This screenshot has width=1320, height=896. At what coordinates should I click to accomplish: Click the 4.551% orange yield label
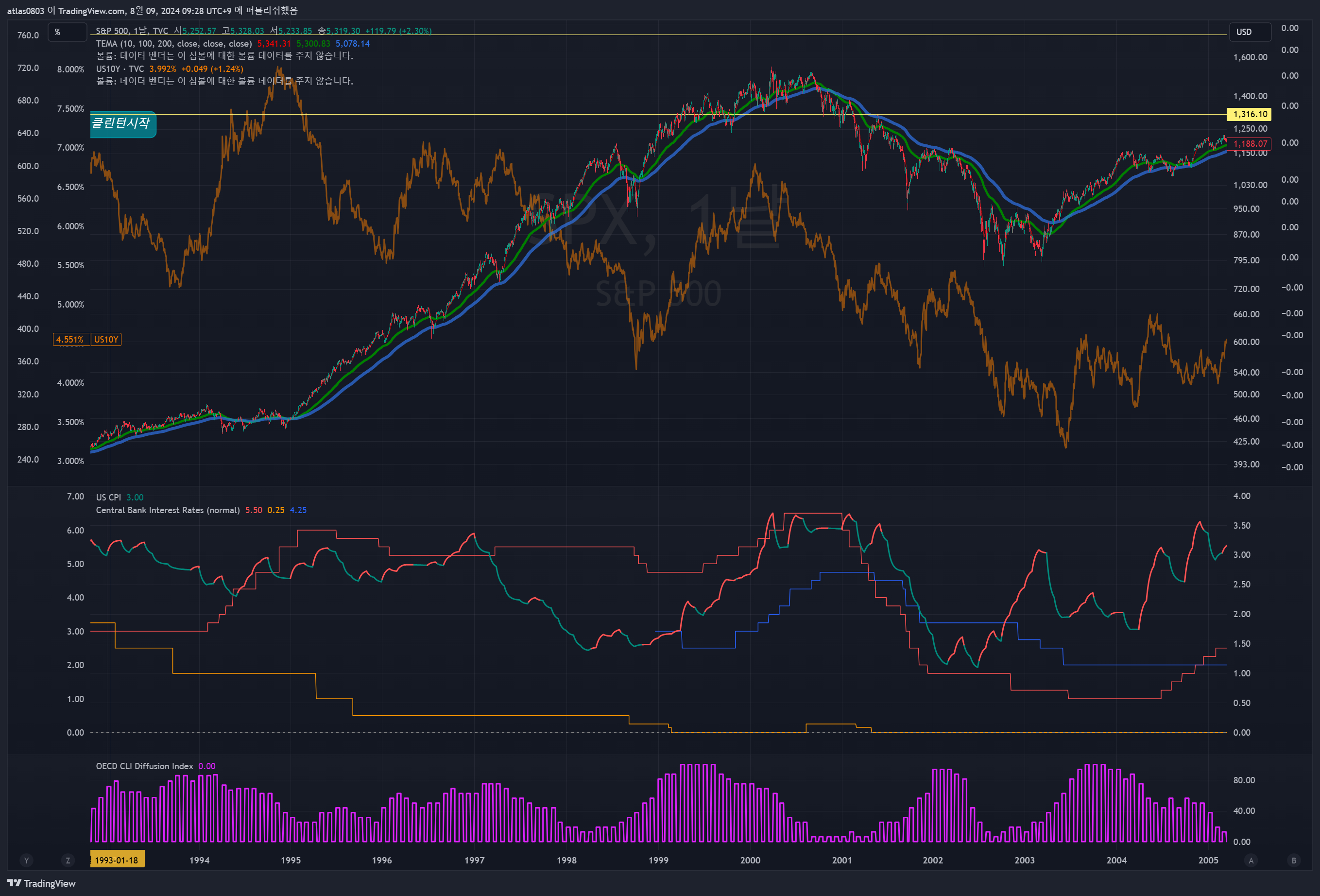70,340
